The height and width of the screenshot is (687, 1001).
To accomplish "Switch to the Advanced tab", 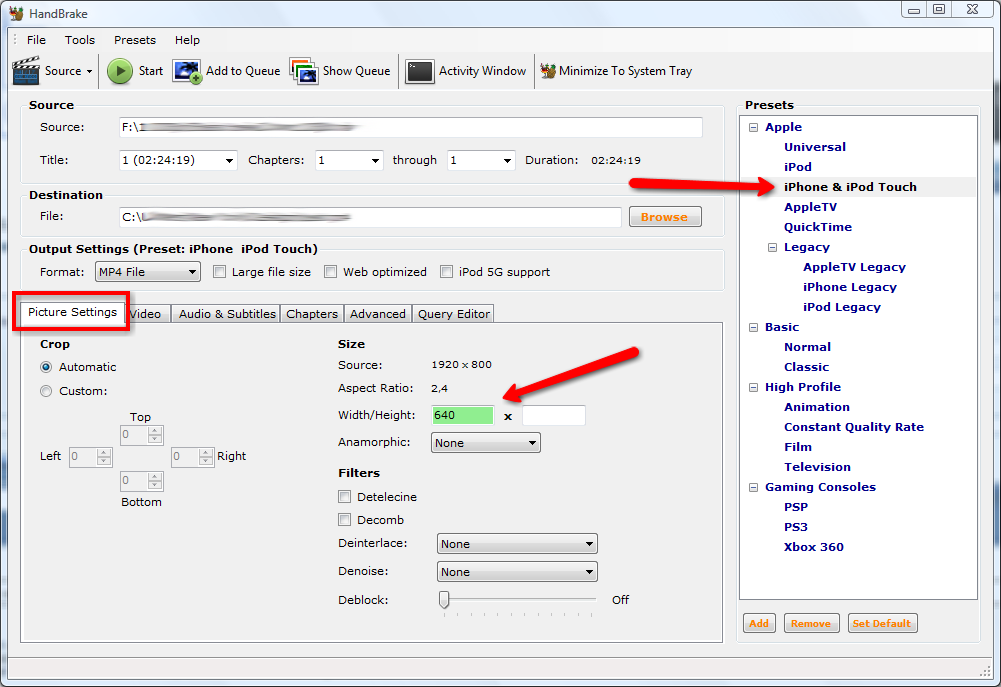I will (378, 313).
